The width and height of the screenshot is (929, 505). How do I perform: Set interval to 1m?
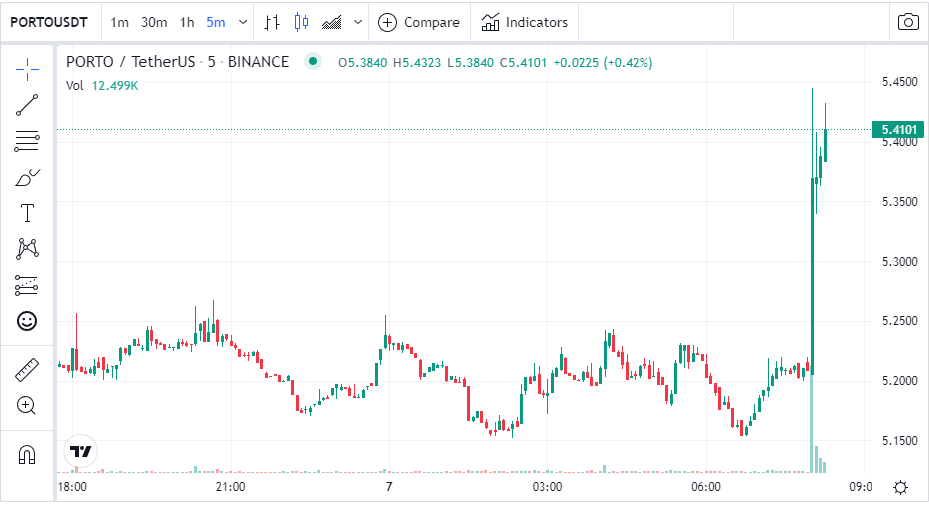click(119, 23)
